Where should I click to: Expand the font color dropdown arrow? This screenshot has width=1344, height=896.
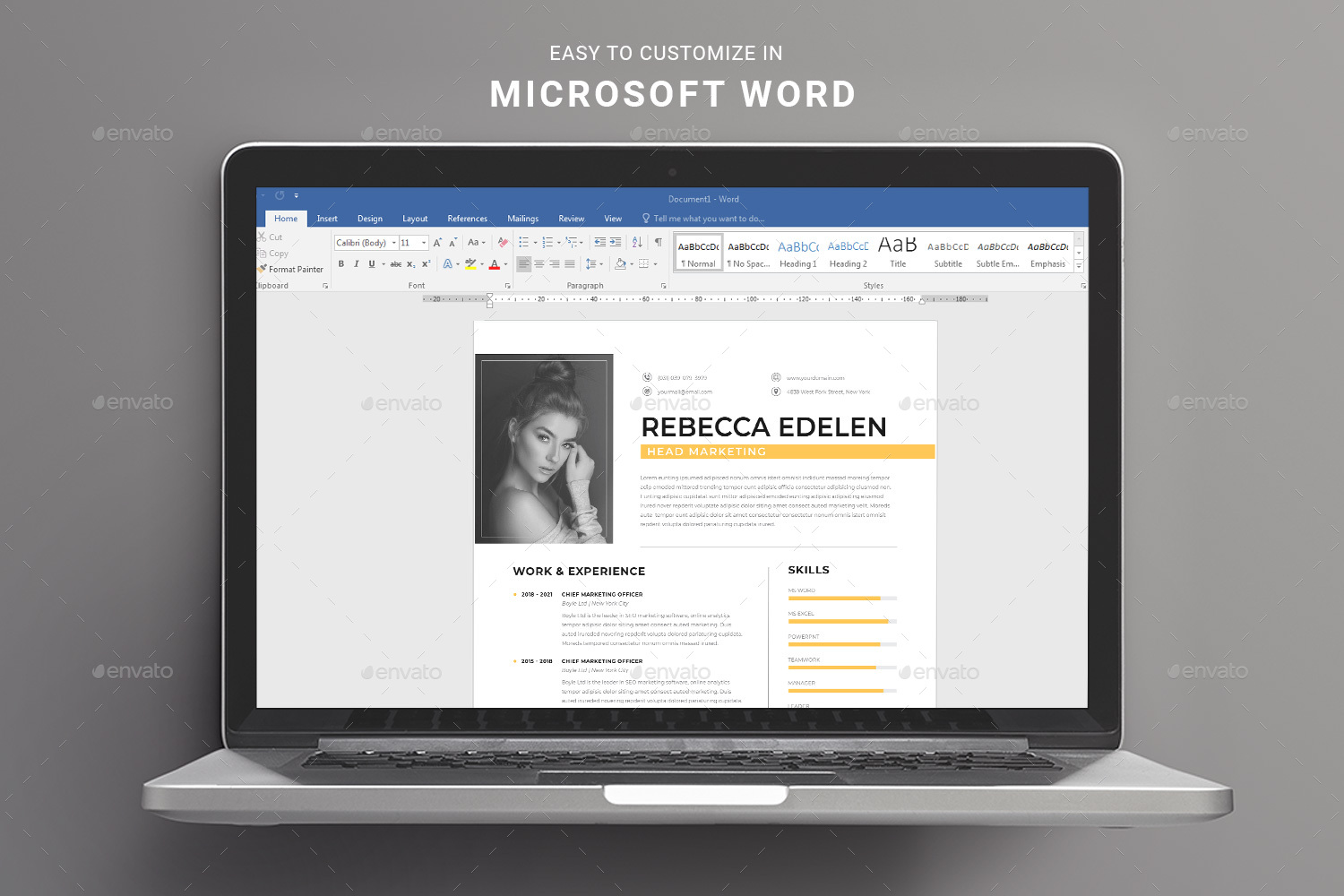tap(505, 264)
